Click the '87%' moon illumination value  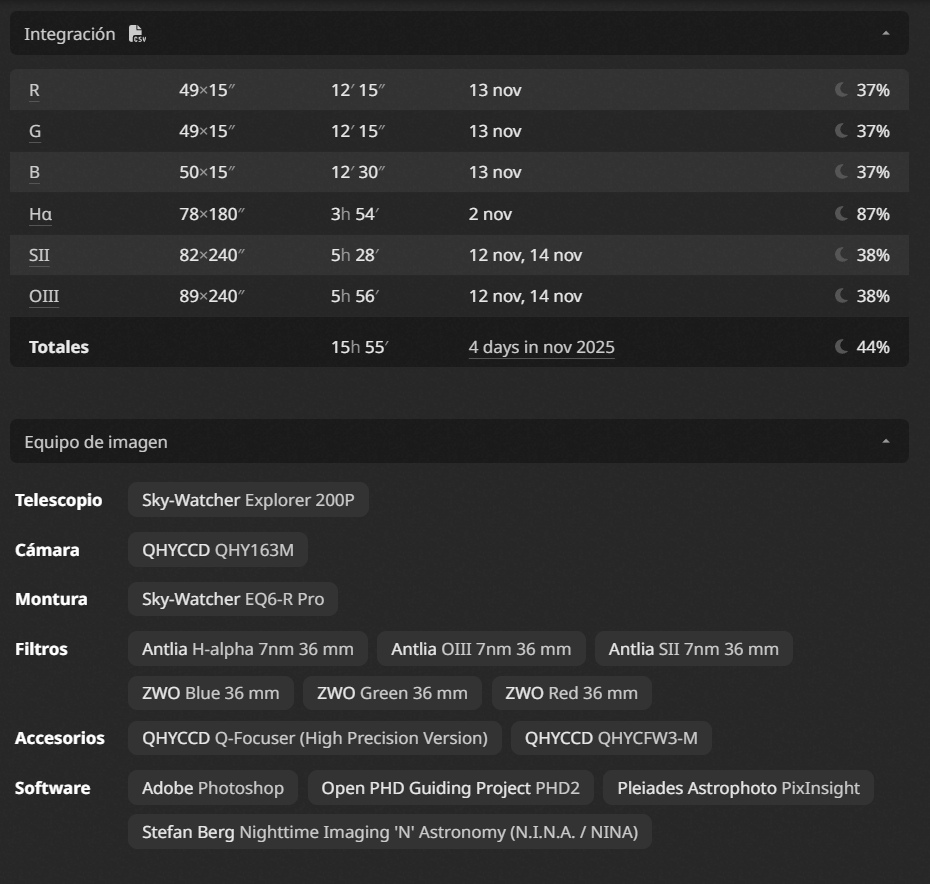coord(873,214)
